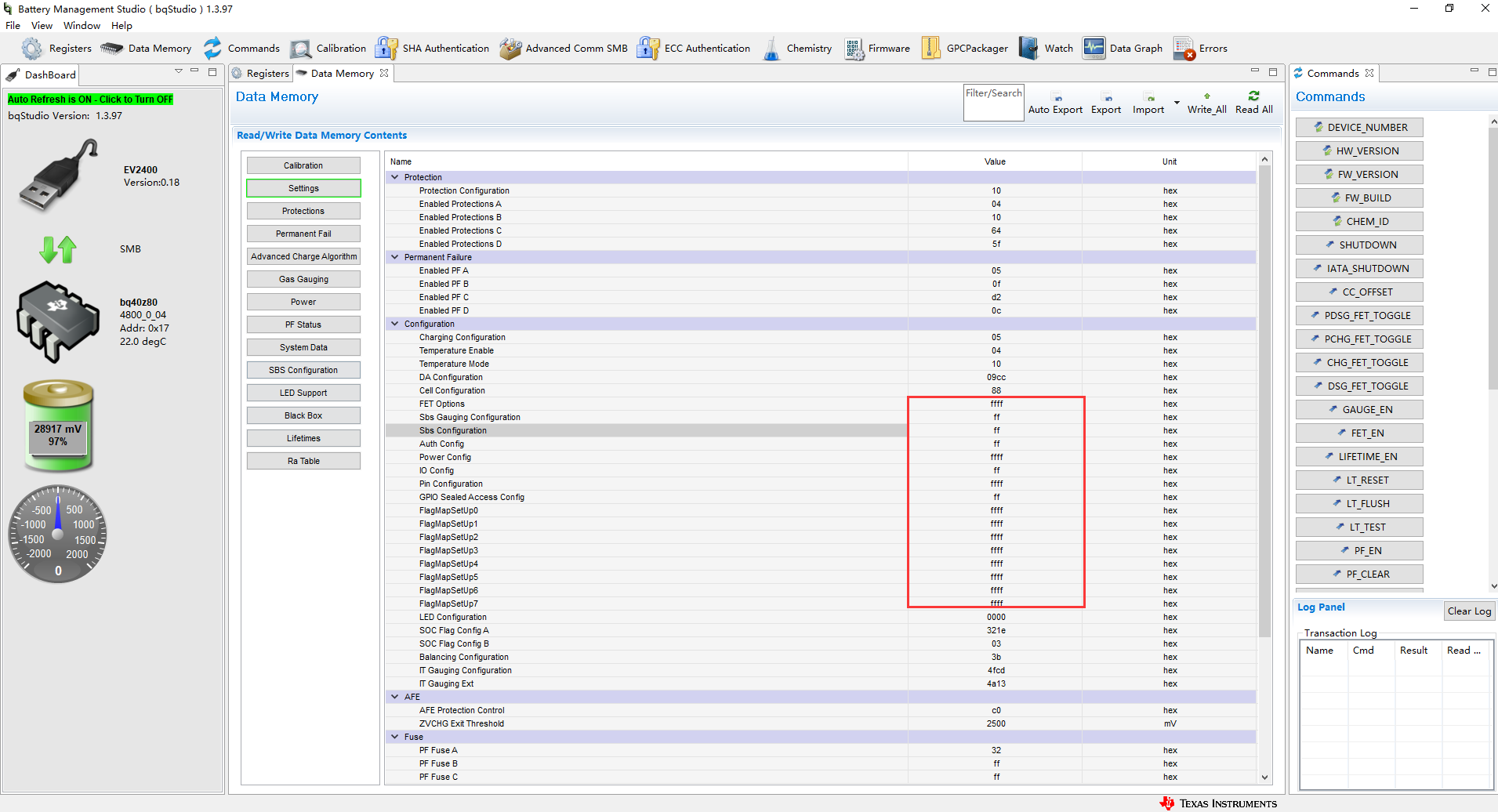The image size is (1498, 812).
Task: Select the Advanced Charge Algorithm category
Action: coord(303,256)
